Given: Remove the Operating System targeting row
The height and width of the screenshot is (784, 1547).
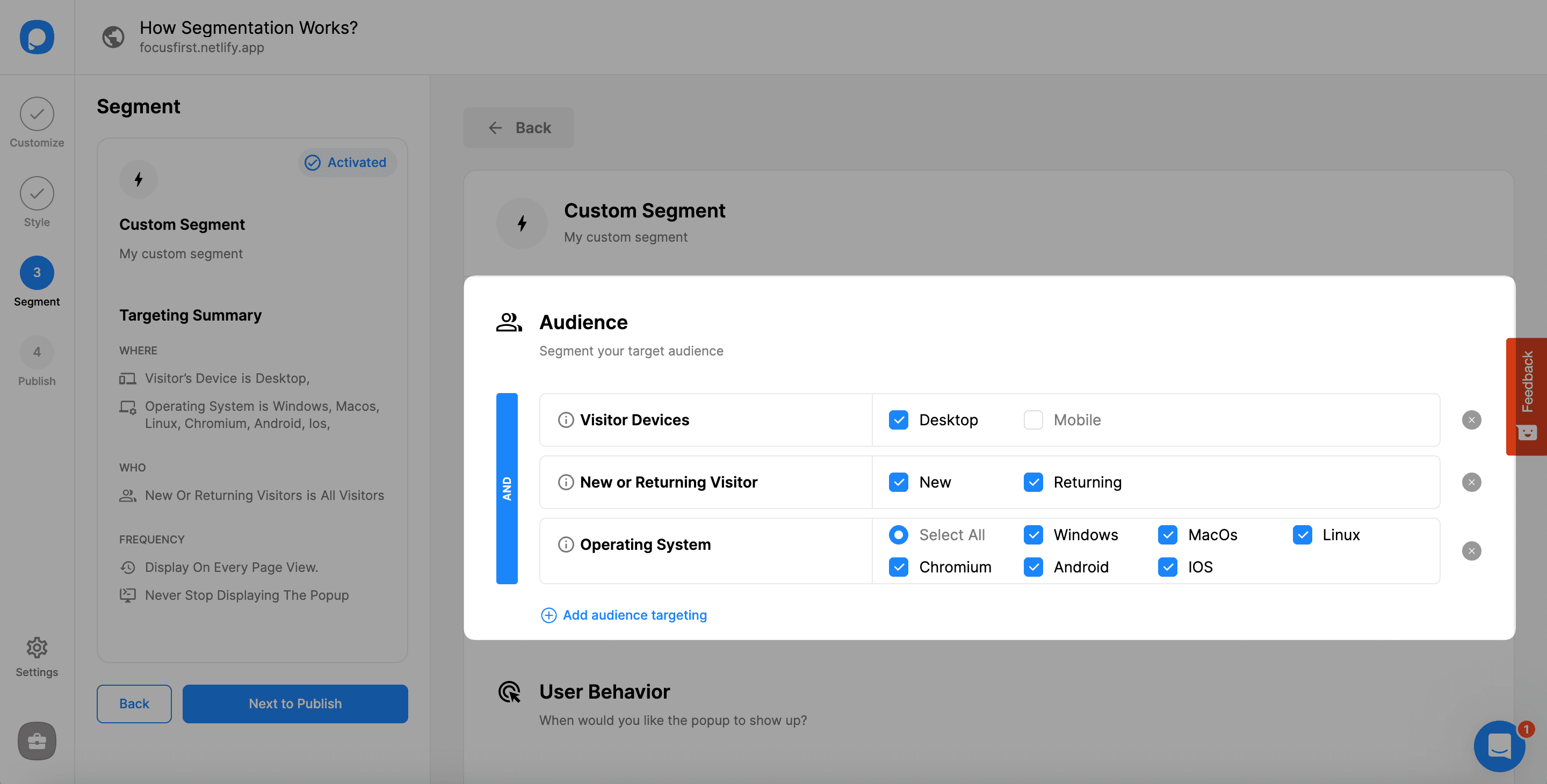Looking at the screenshot, I should tap(1471, 550).
